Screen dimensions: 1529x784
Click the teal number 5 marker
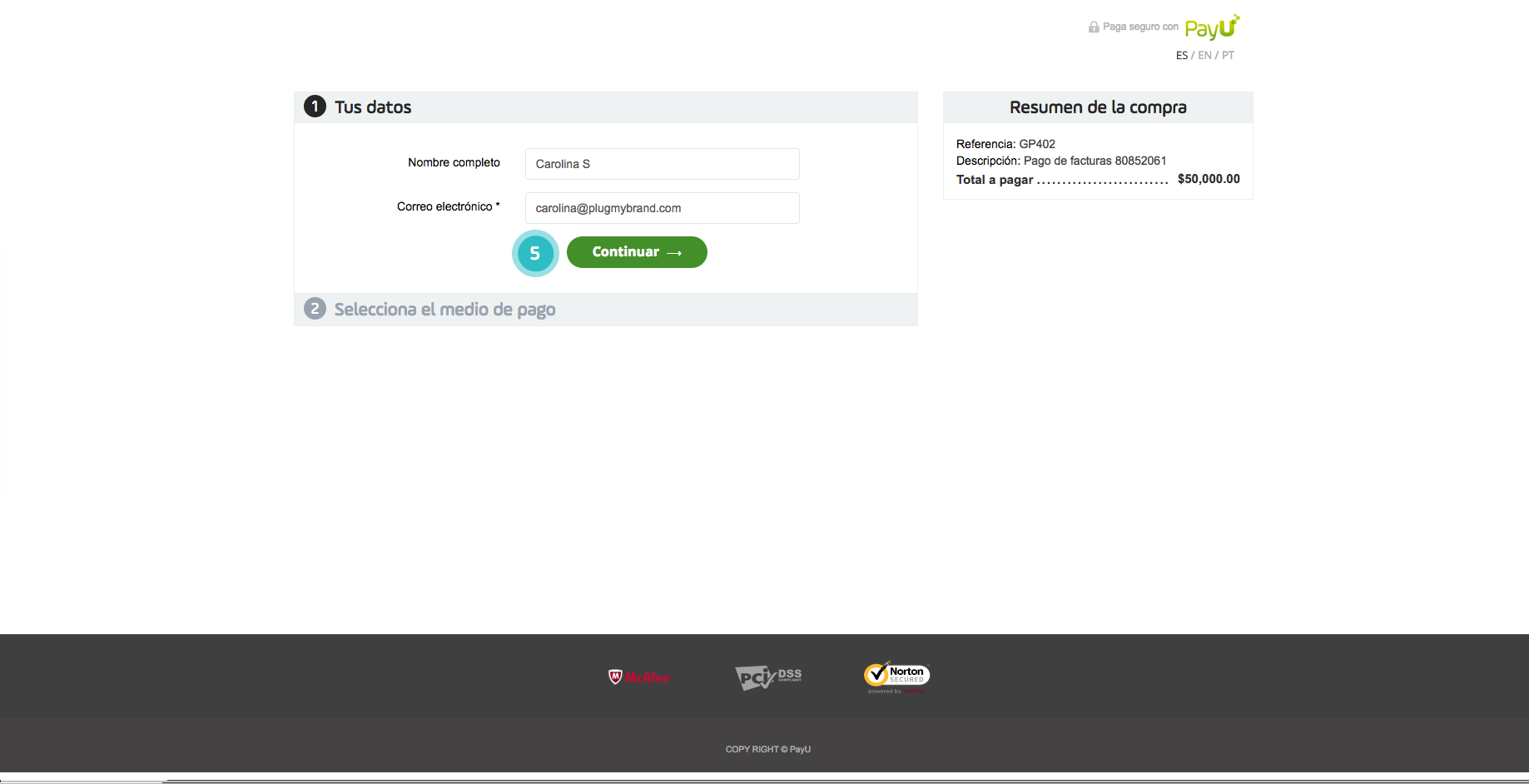(535, 254)
